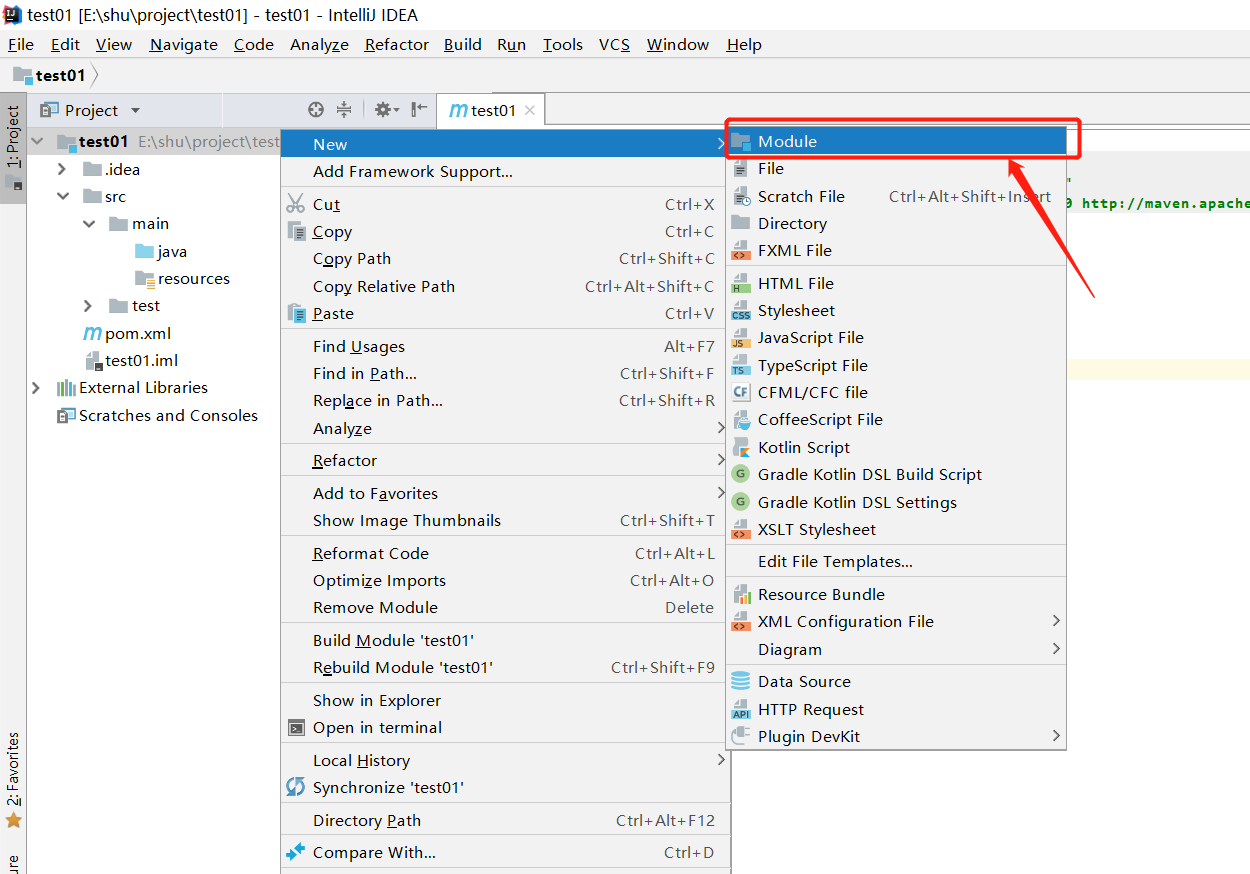Select Edit File Templates...
The width and height of the screenshot is (1250, 874).
click(x=895, y=561)
